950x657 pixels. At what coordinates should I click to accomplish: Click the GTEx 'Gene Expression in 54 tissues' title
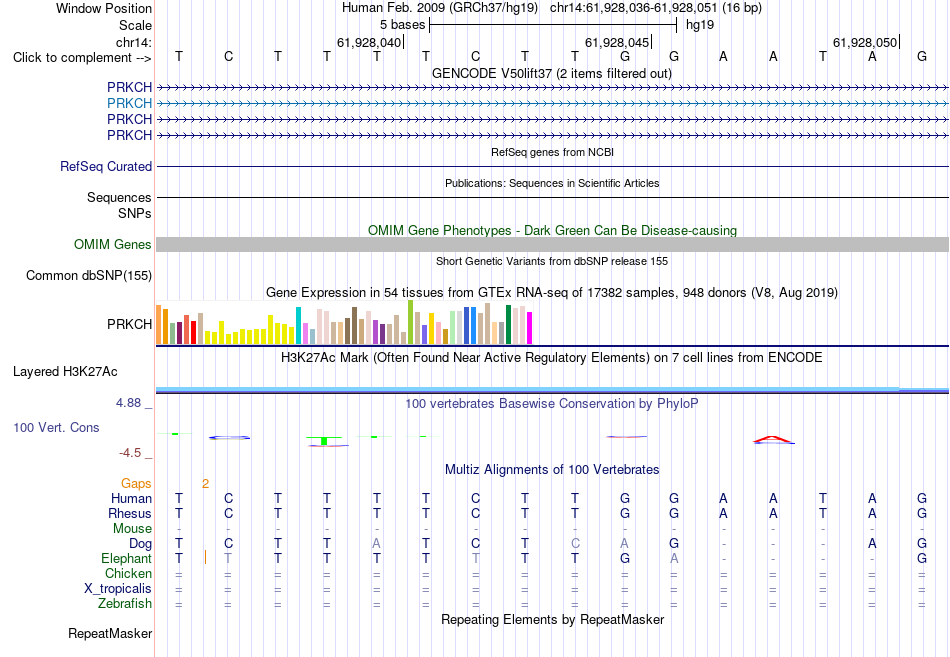552,293
